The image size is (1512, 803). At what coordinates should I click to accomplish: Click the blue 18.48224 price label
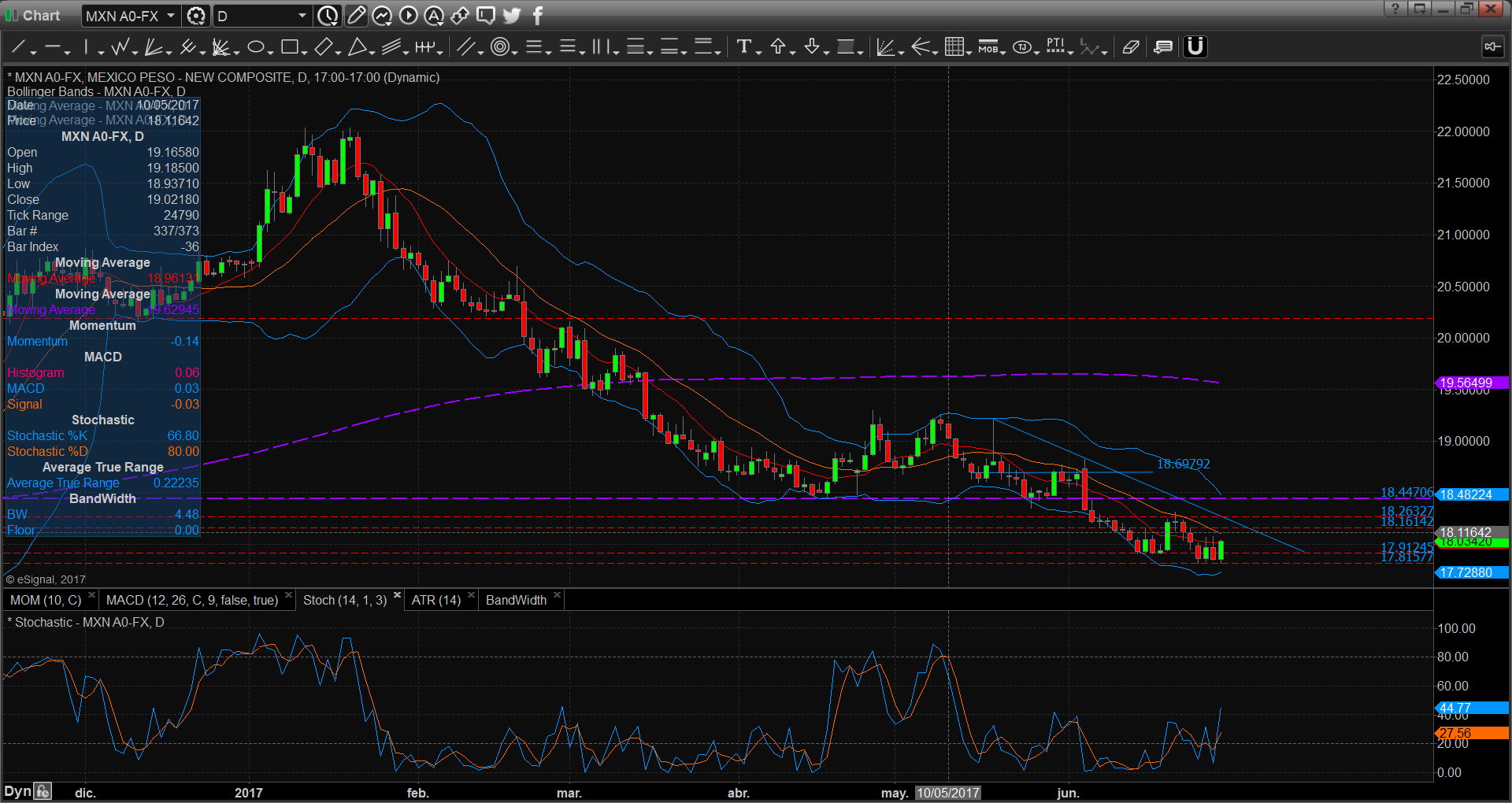tap(1472, 494)
